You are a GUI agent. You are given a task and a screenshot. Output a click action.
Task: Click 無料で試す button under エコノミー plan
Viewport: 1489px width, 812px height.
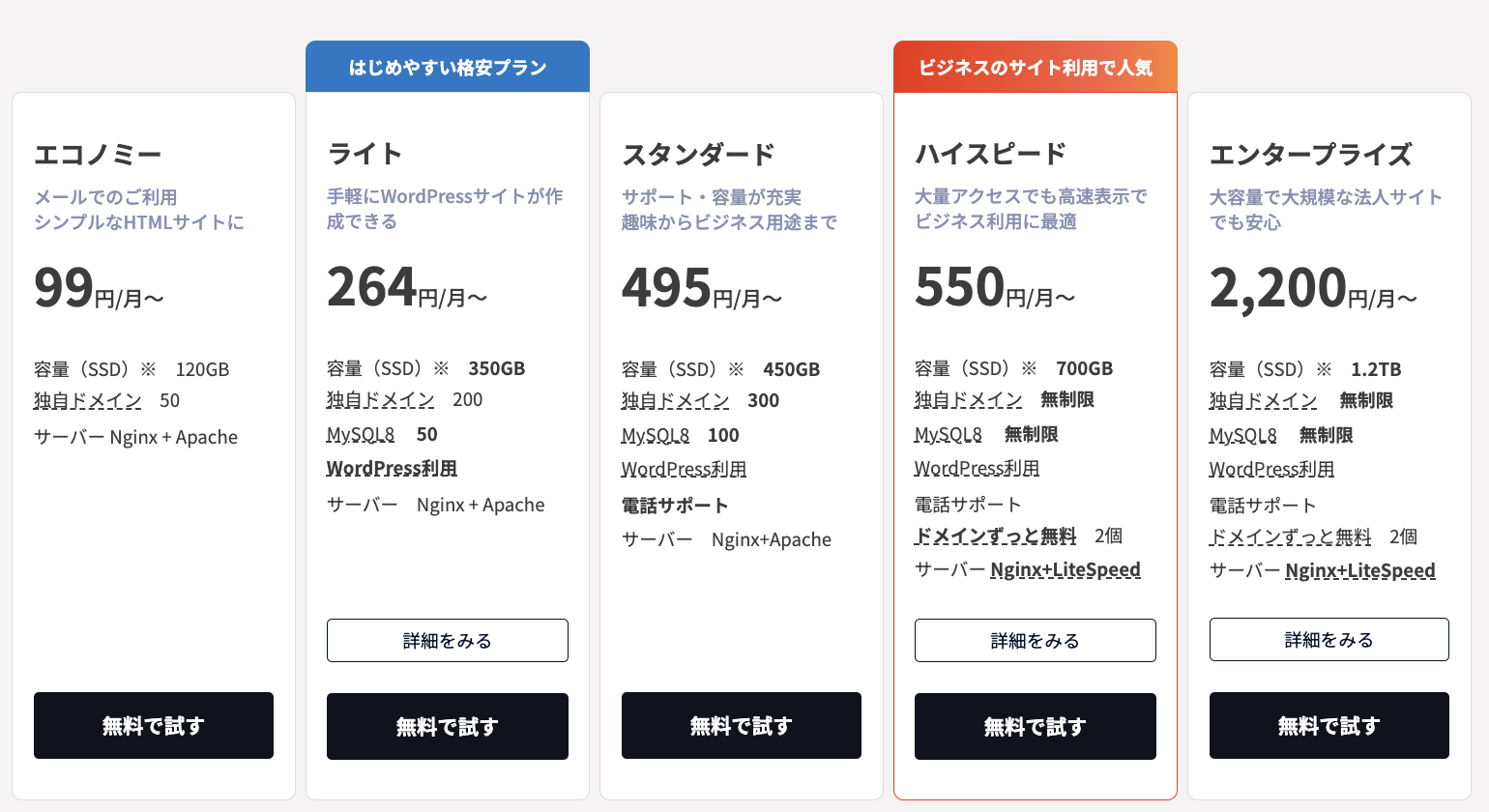pos(154,725)
